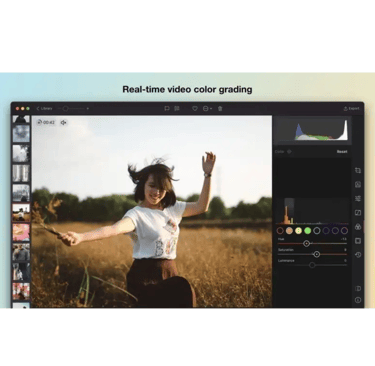Click the Saturation slider handle
The height and width of the screenshot is (366, 375).
317,254
